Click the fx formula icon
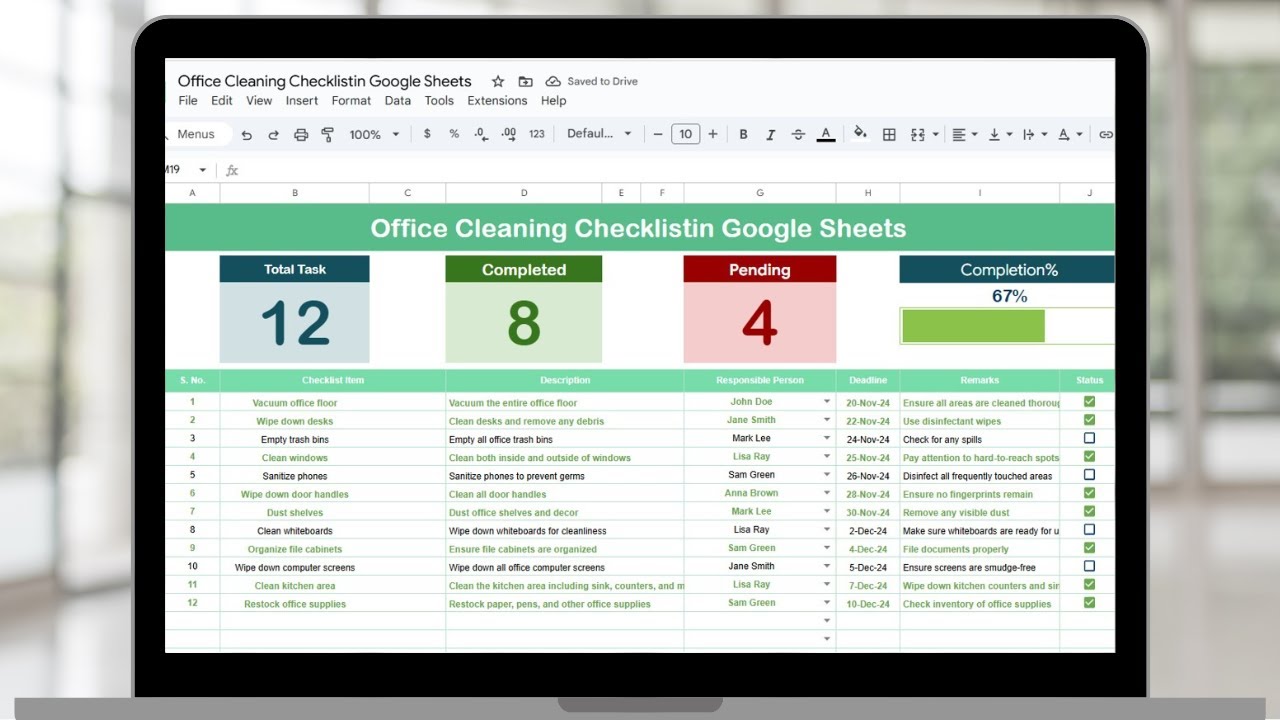Screen dimensions: 1280x720 tap(232, 170)
